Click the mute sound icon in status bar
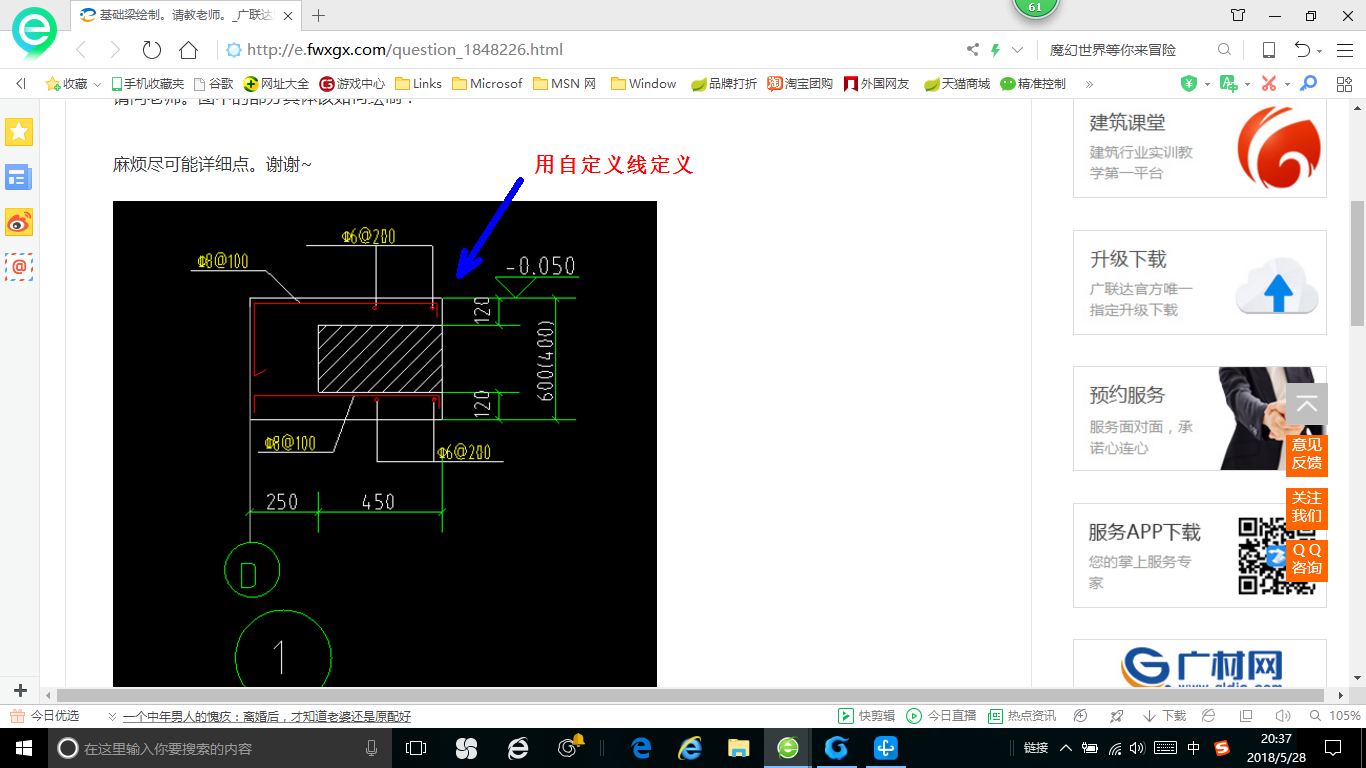 tap(1284, 716)
